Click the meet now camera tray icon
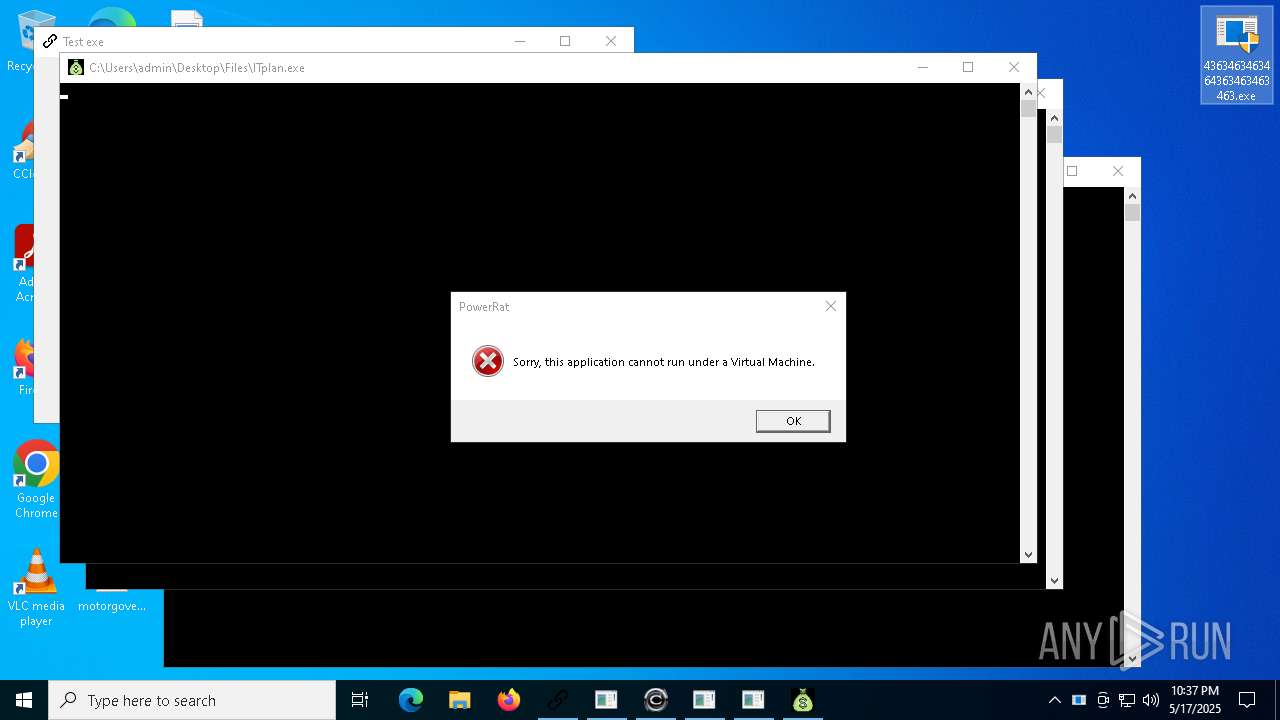Screen dimensions: 1280x720 1103,700
